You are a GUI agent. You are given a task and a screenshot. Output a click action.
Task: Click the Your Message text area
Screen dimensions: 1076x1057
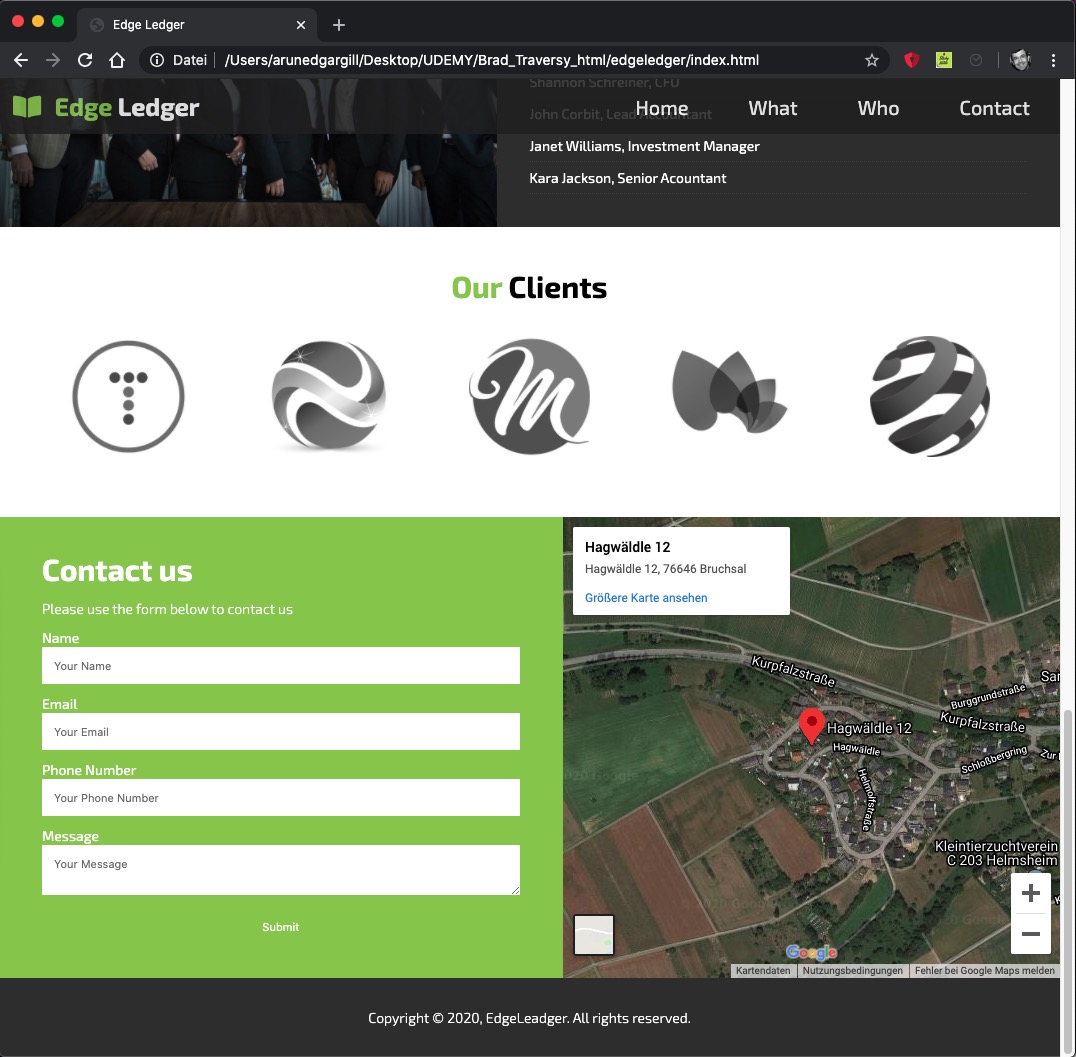coord(281,870)
